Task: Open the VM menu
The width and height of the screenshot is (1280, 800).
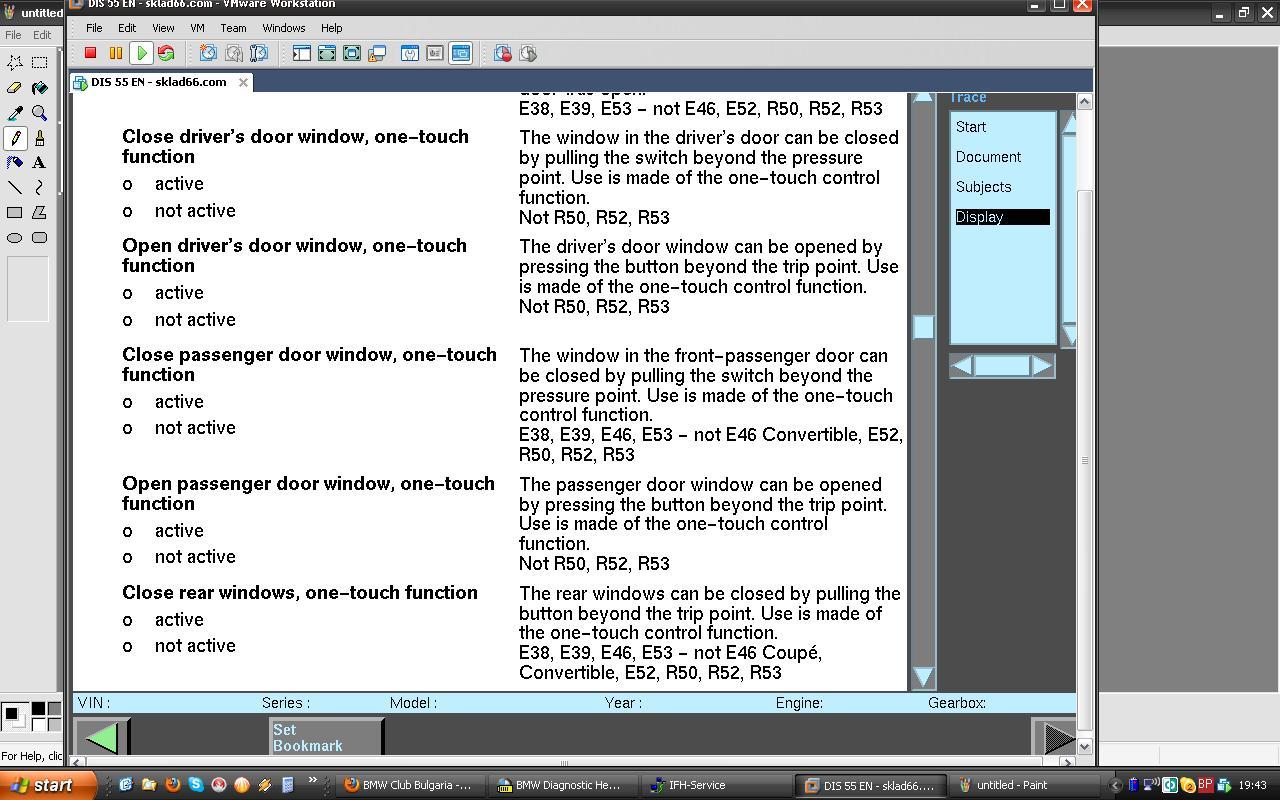Action: pyautogui.click(x=197, y=28)
